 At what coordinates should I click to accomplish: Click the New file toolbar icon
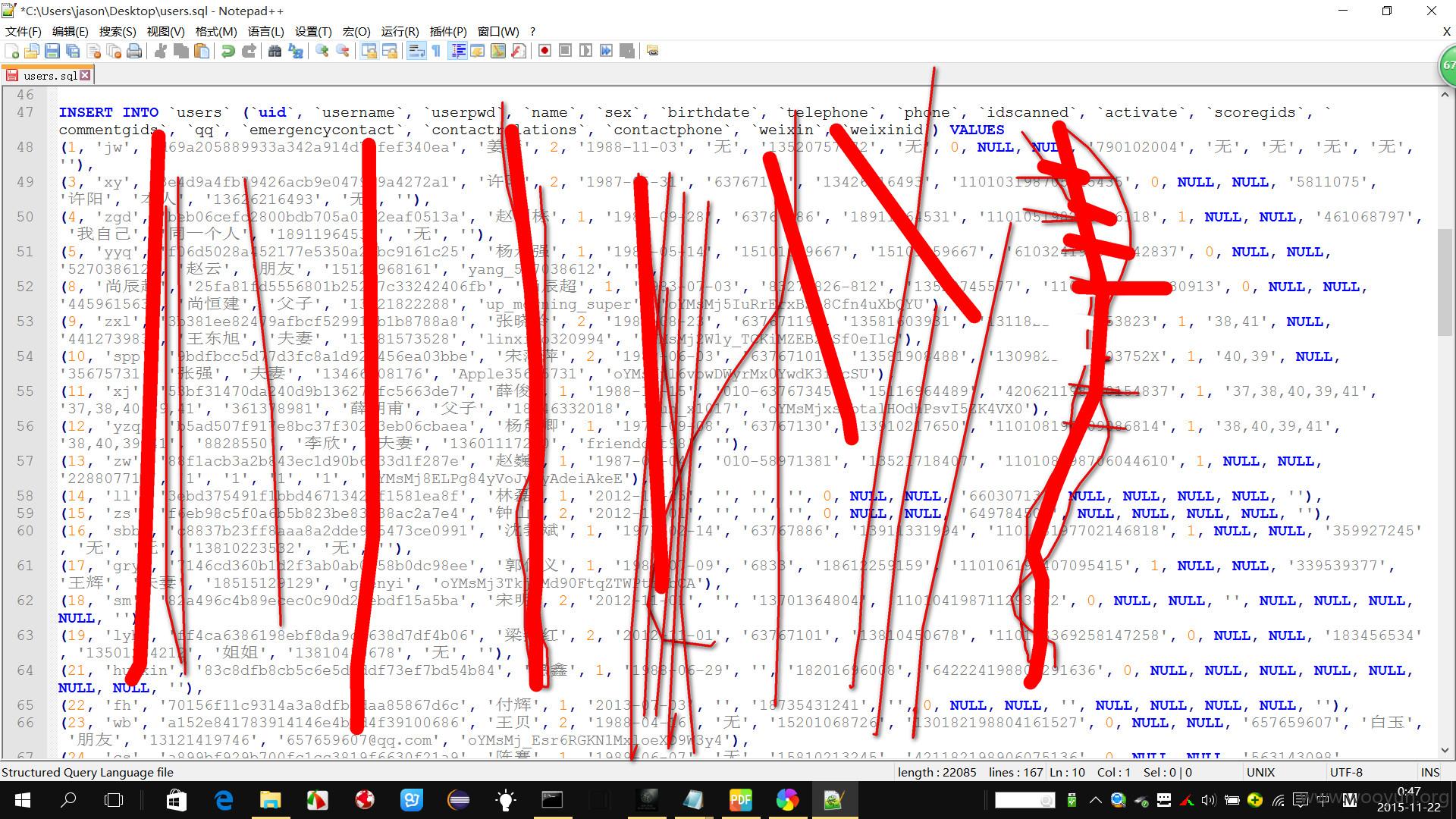pyautogui.click(x=12, y=51)
